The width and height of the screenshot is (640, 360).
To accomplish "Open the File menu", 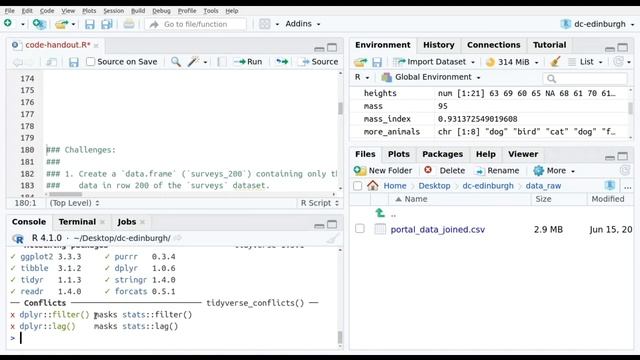I will click(x=9, y=11).
